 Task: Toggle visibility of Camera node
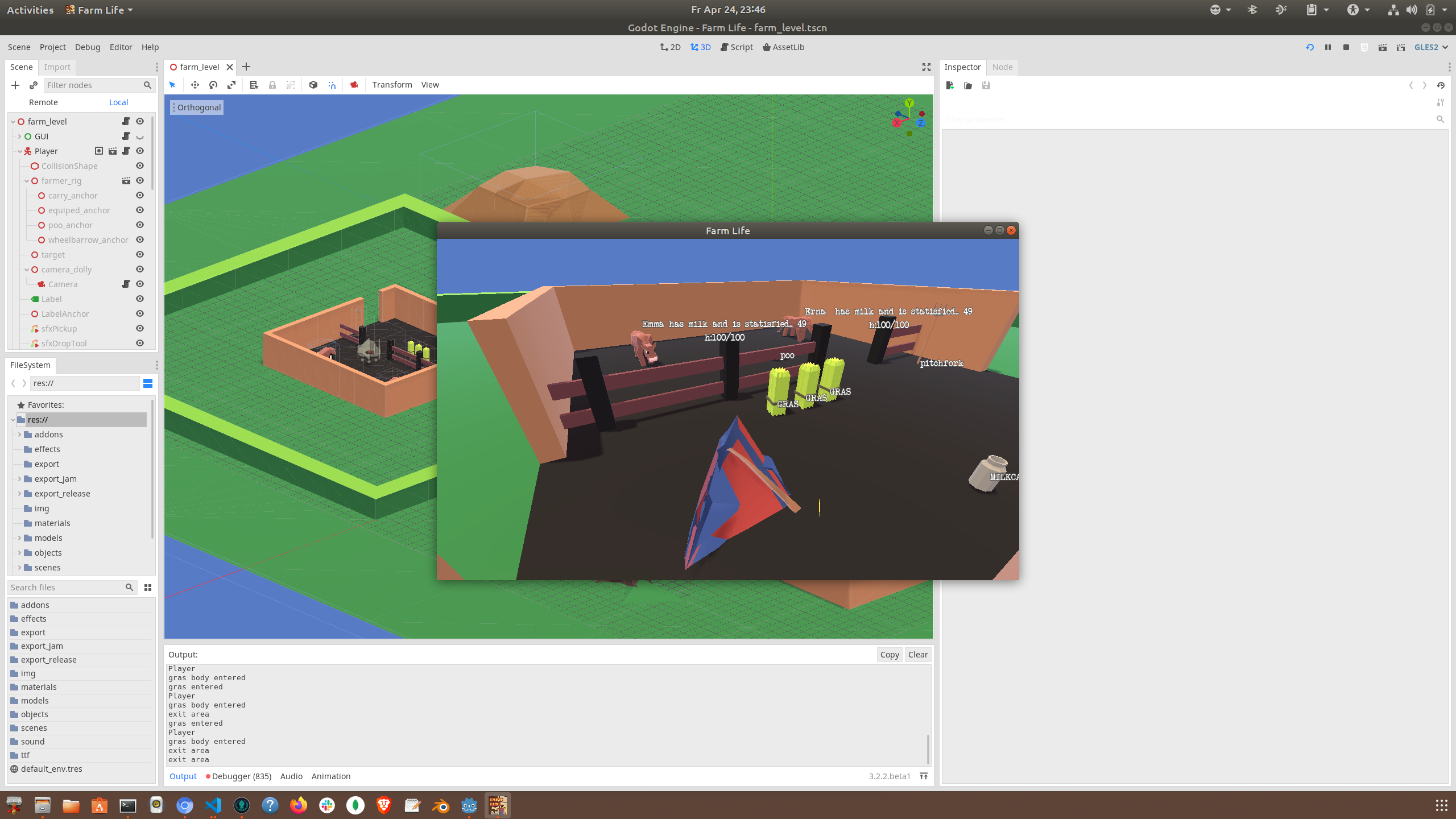[140, 284]
